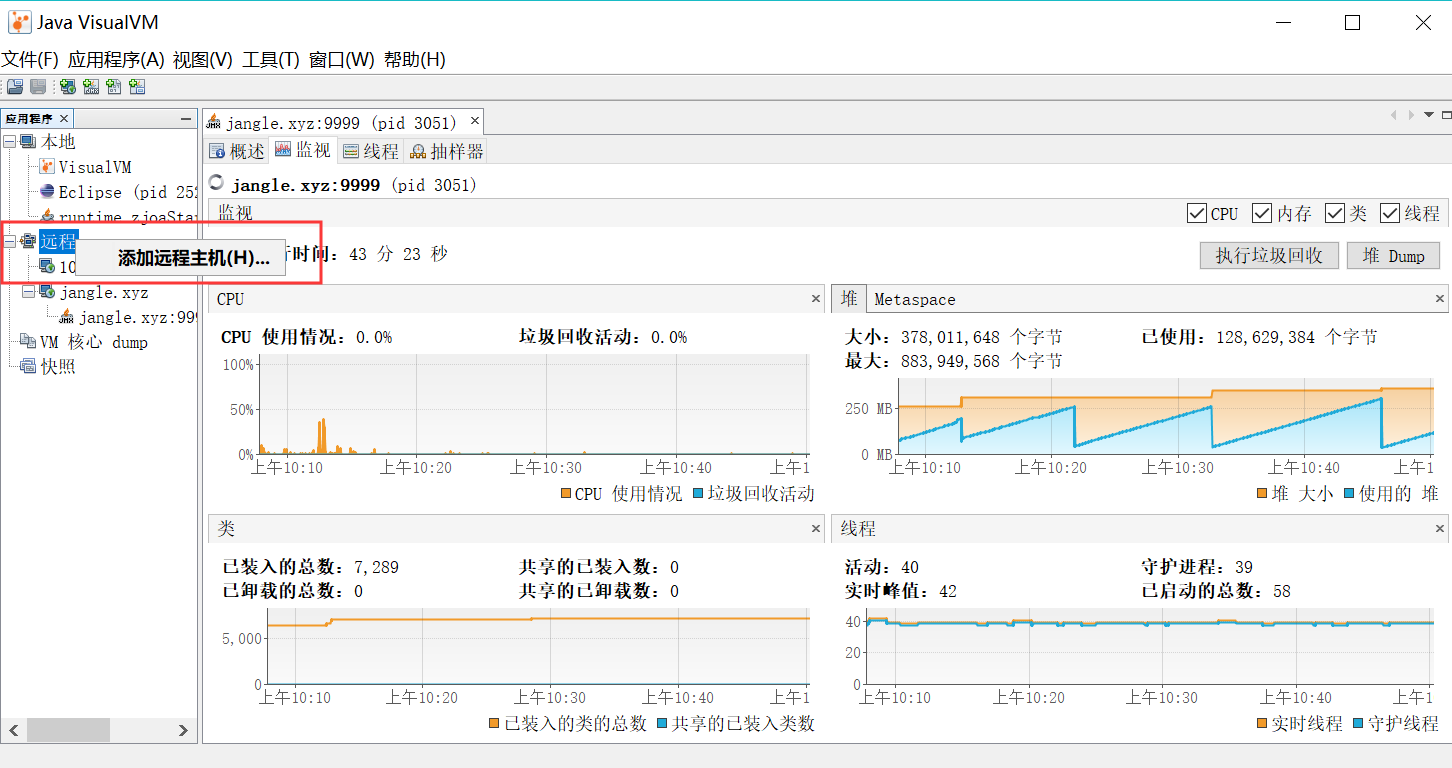The width and height of the screenshot is (1452, 768).
Task: Click the Eclipse sphere icon in tree
Action: 47,192
